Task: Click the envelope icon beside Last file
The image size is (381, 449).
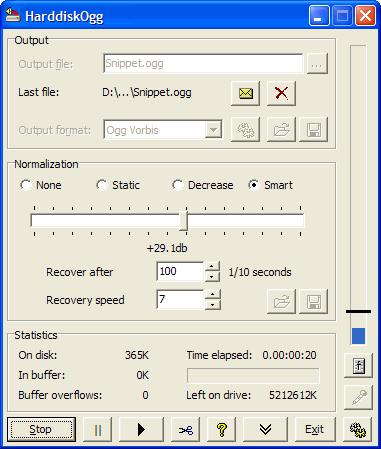Action: pos(245,93)
